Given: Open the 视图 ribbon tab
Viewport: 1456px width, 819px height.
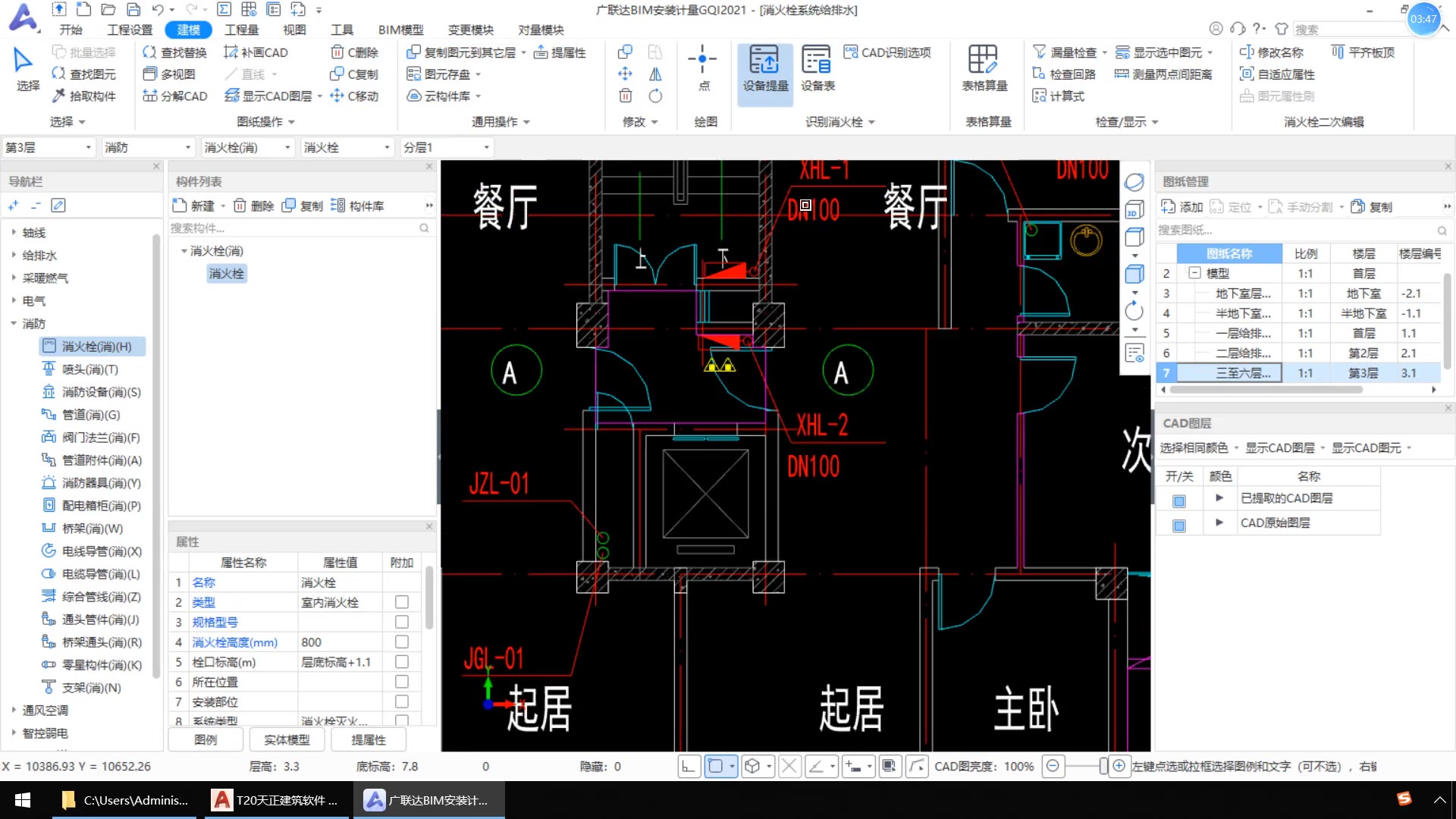Looking at the screenshot, I should tap(294, 30).
